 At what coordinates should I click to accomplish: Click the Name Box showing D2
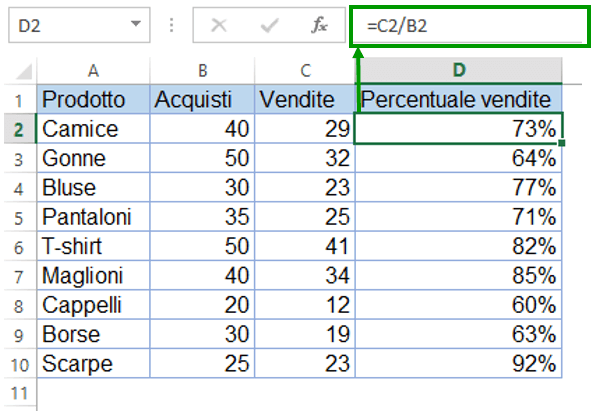[79, 25]
